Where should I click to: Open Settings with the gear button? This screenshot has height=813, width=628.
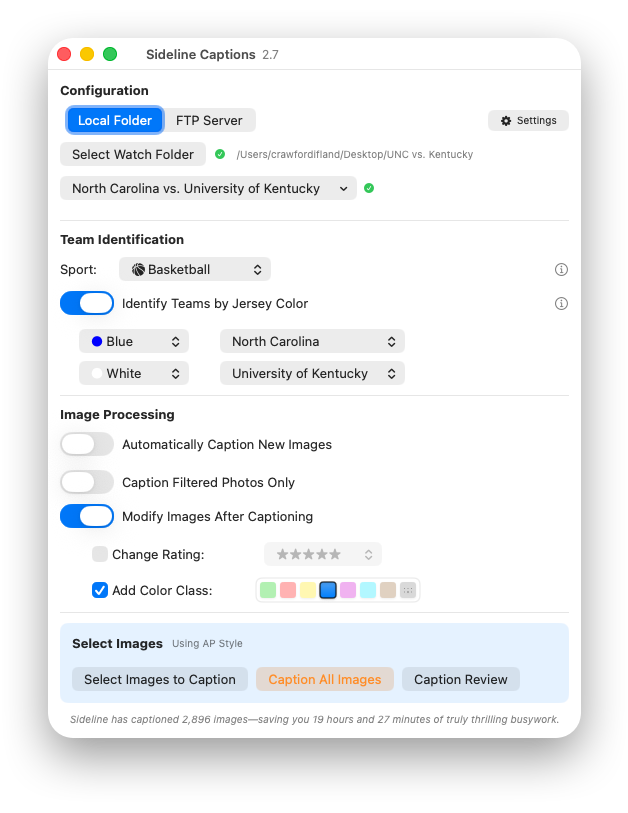click(x=528, y=120)
